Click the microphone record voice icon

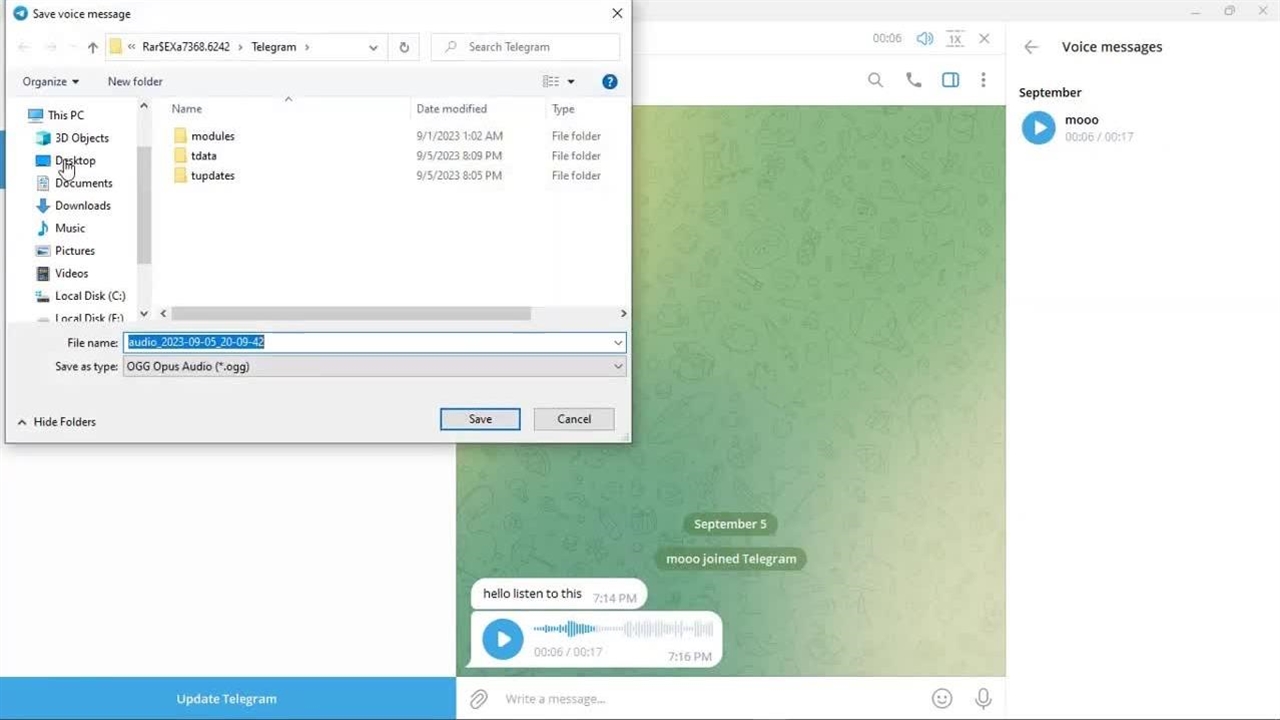pos(983,699)
